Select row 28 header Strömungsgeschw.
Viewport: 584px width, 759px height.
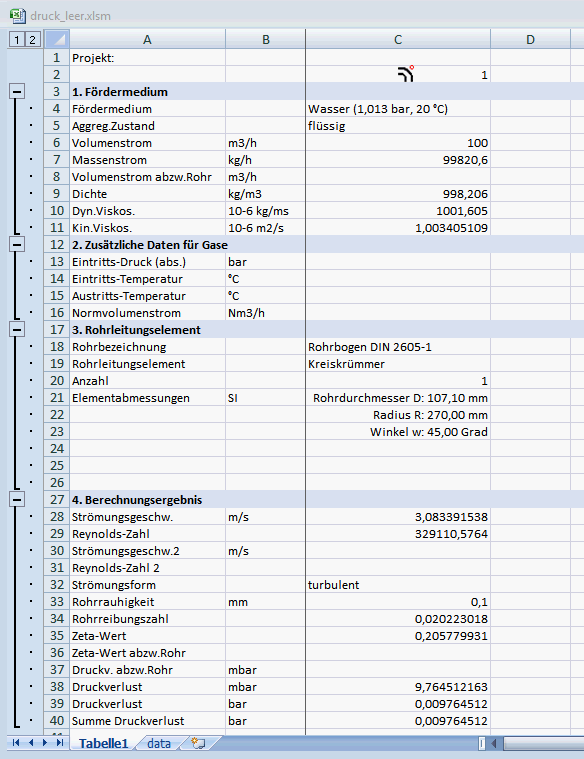(57, 516)
